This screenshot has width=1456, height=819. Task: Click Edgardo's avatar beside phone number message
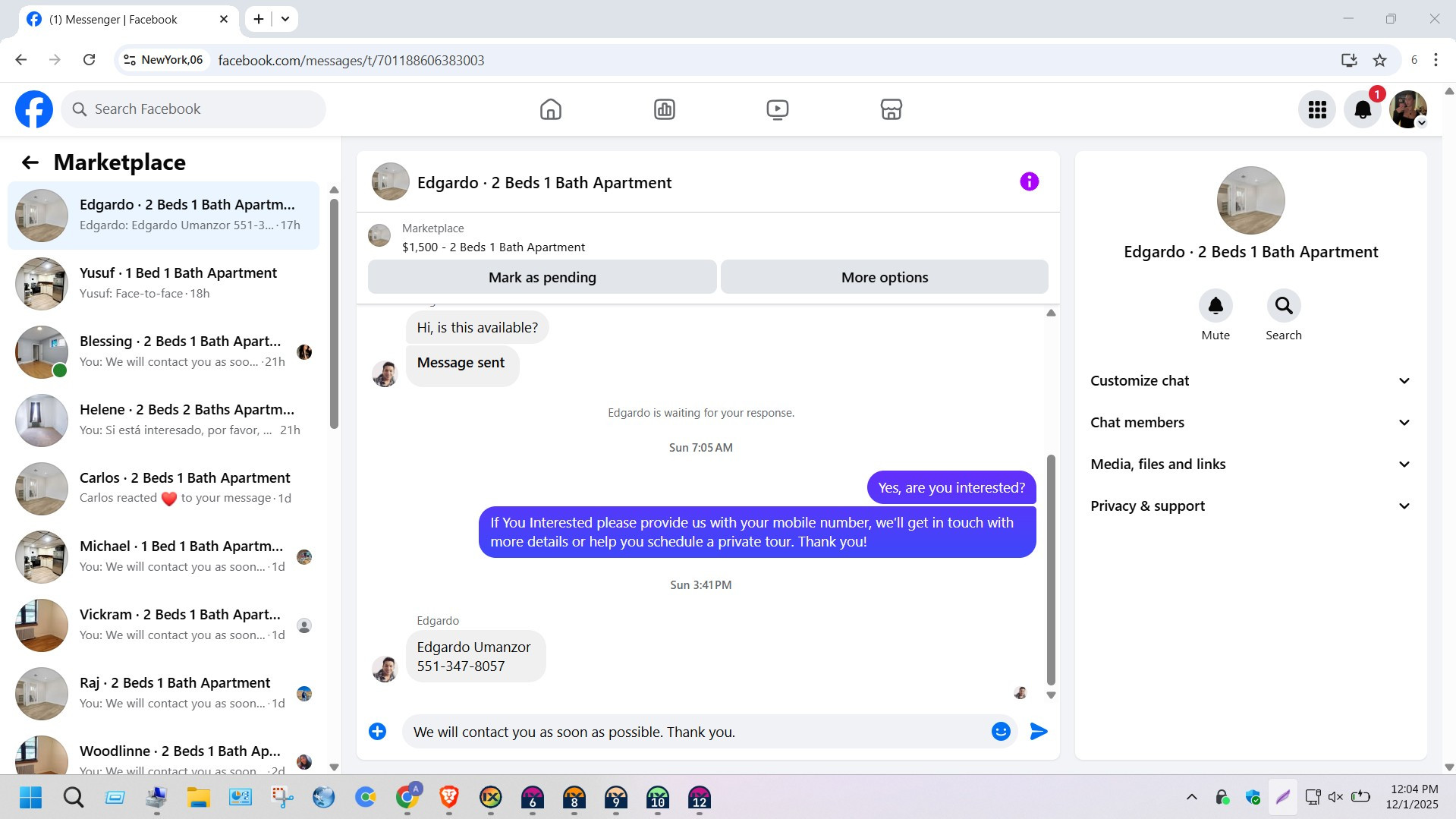pos(385,669)
